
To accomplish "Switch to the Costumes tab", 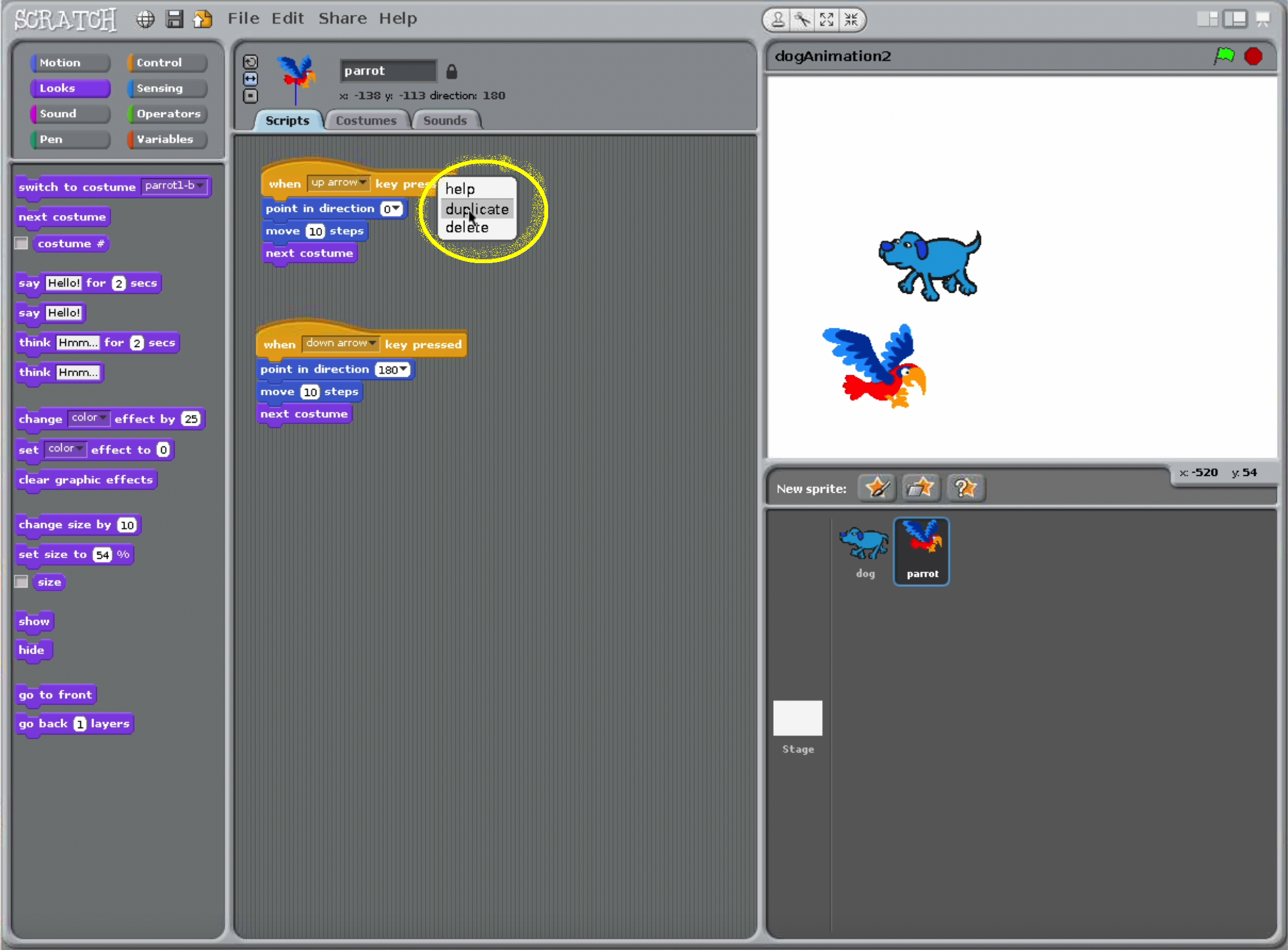I will [366, 121].
